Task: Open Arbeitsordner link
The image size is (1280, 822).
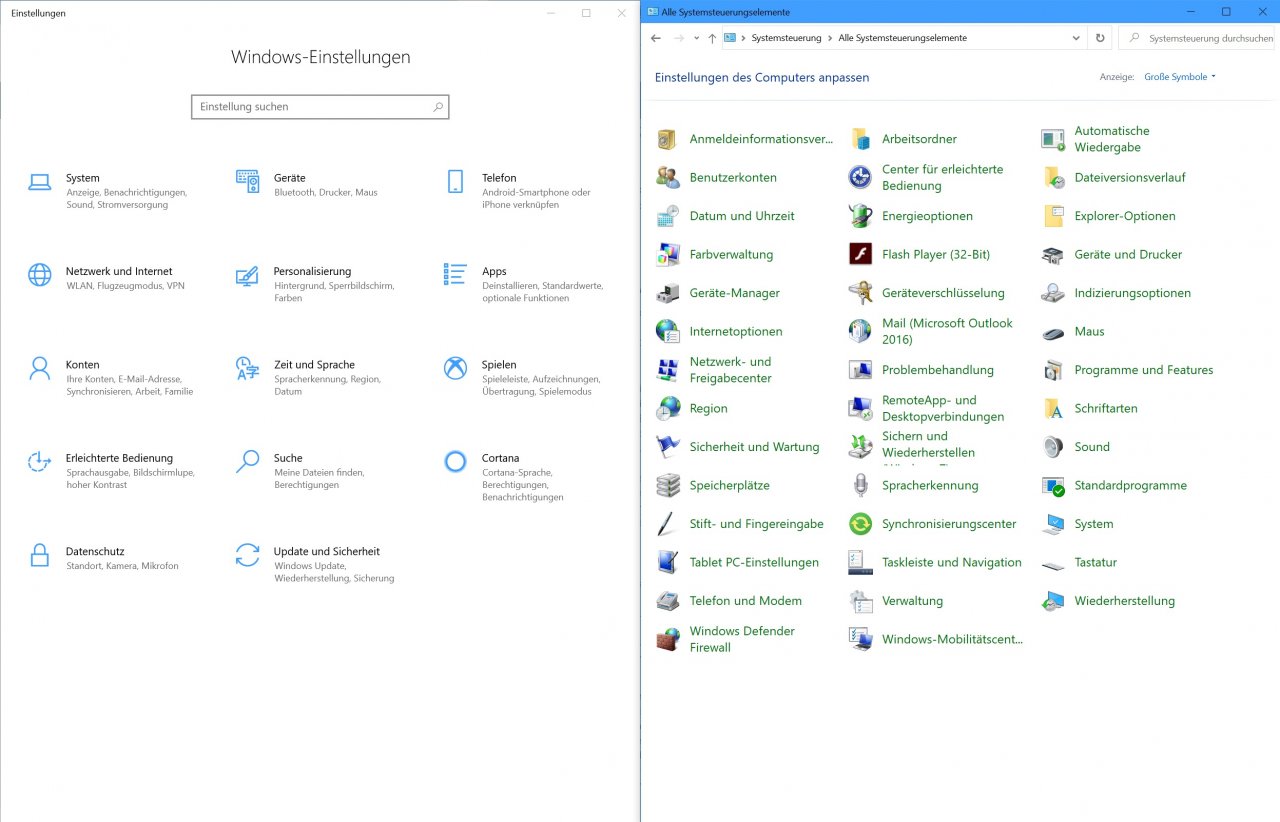Action: point(919,139)
